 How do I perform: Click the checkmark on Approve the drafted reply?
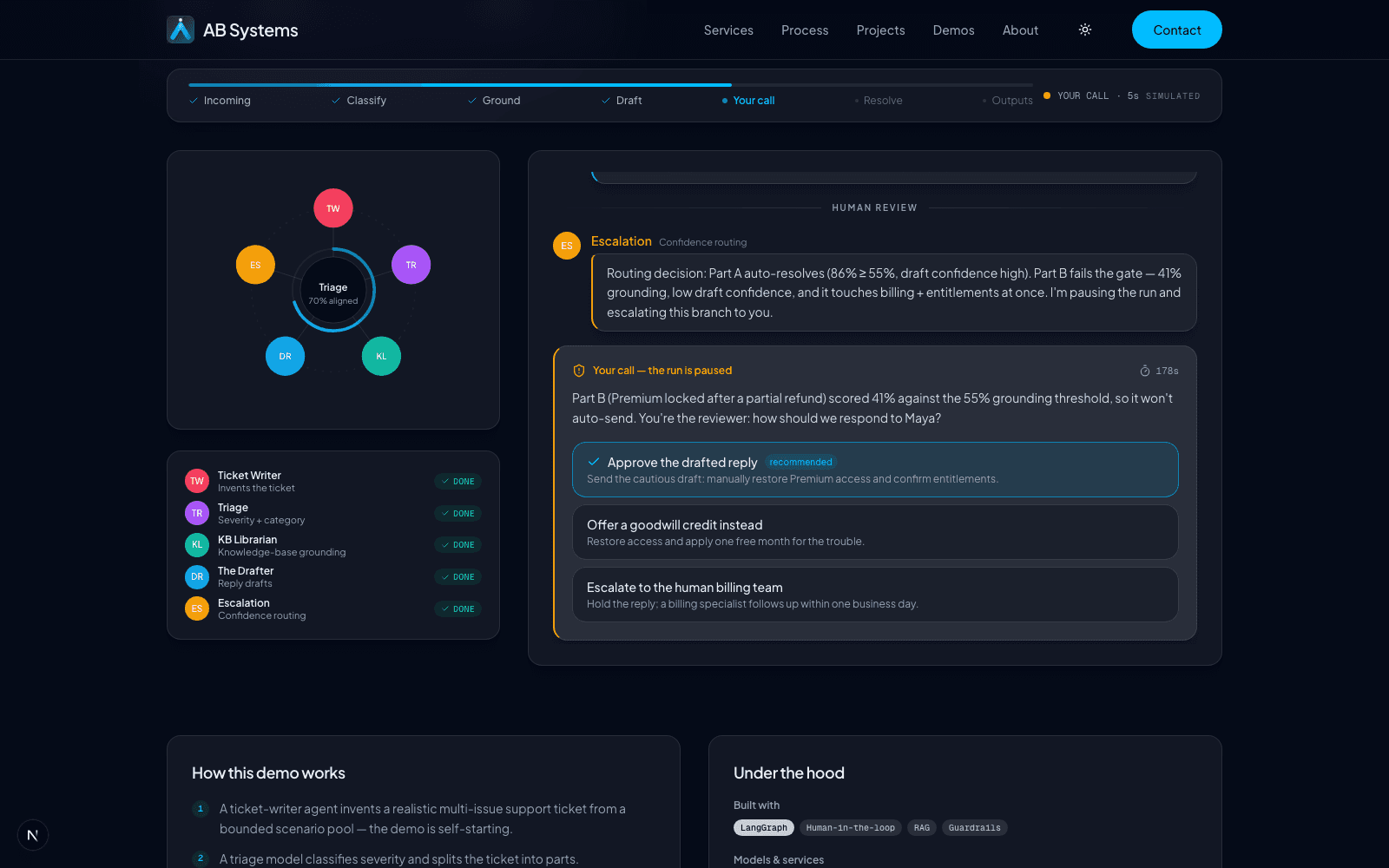pyautogui.click(x=594, y=462)
